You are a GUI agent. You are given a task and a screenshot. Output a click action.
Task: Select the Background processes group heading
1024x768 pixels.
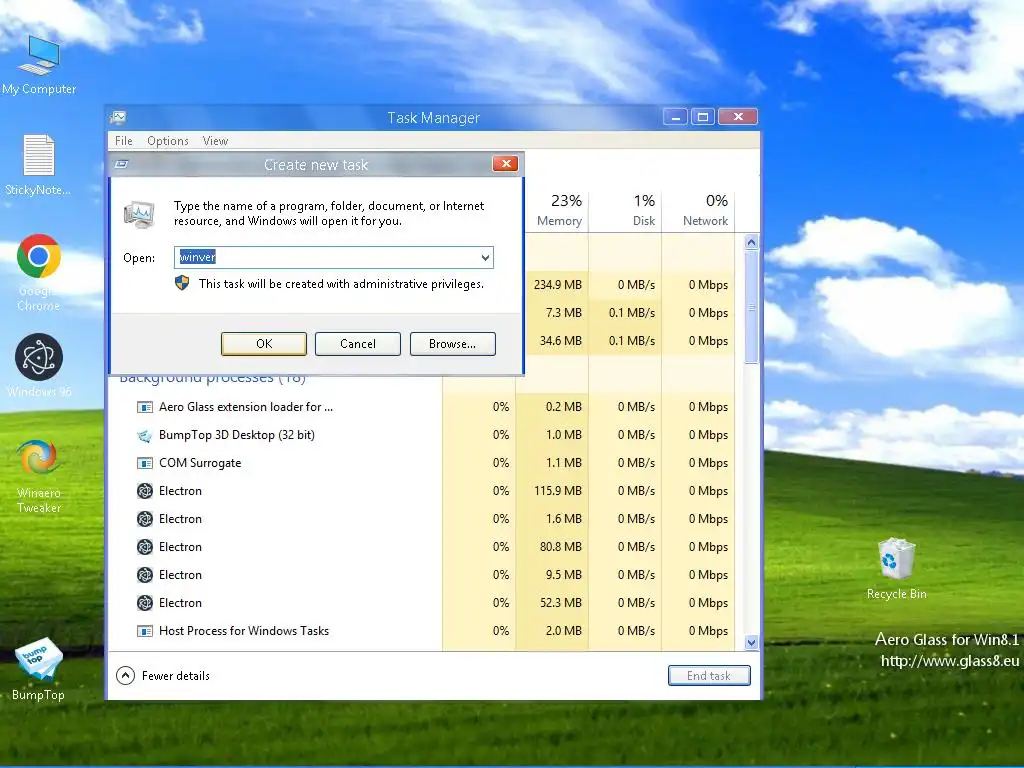pos(213,378)
